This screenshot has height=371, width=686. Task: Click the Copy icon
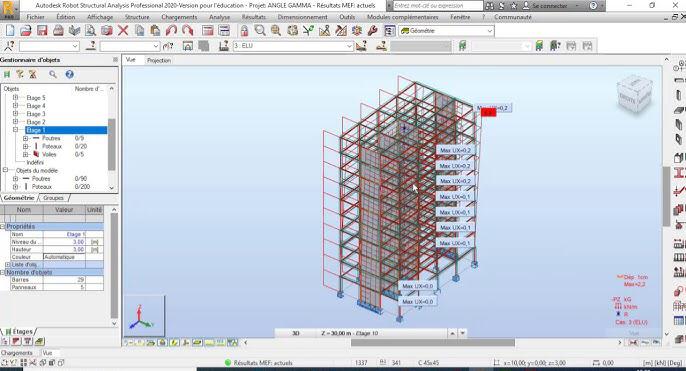(139, 30)
